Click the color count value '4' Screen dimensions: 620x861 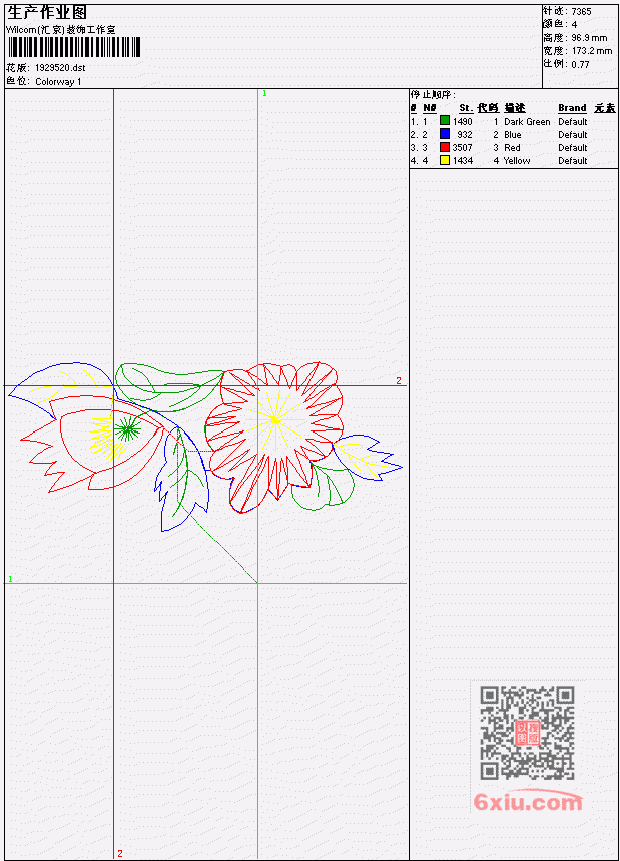coord(574,25)
